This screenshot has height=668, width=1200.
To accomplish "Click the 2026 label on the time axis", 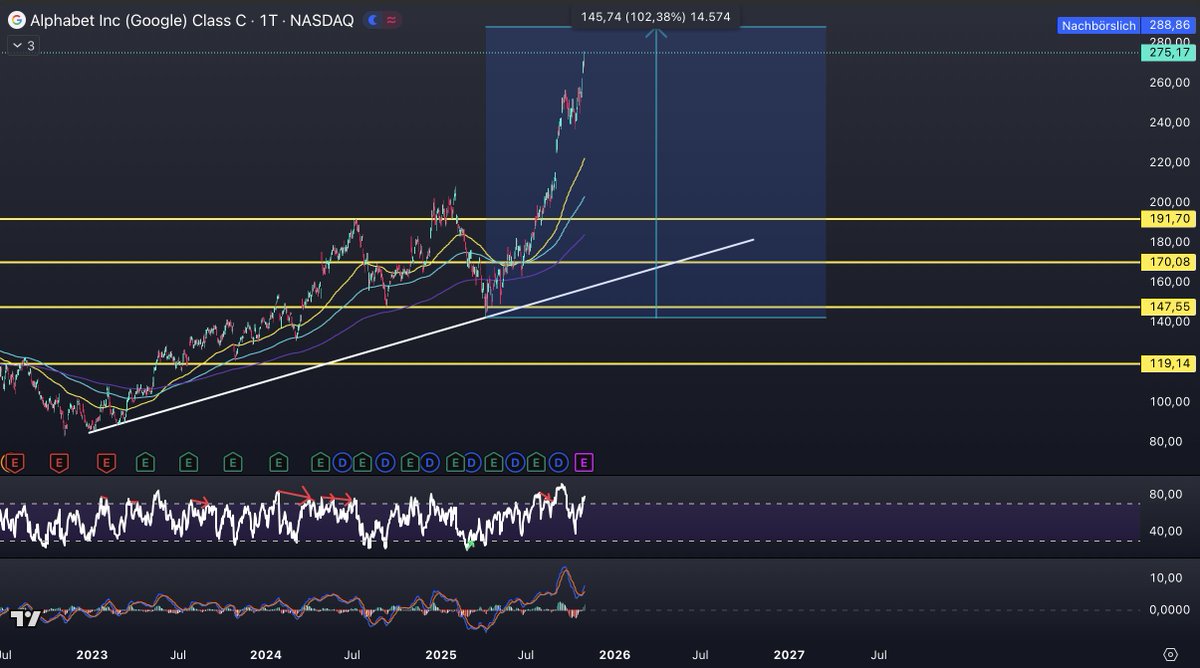I will point(614,654).
